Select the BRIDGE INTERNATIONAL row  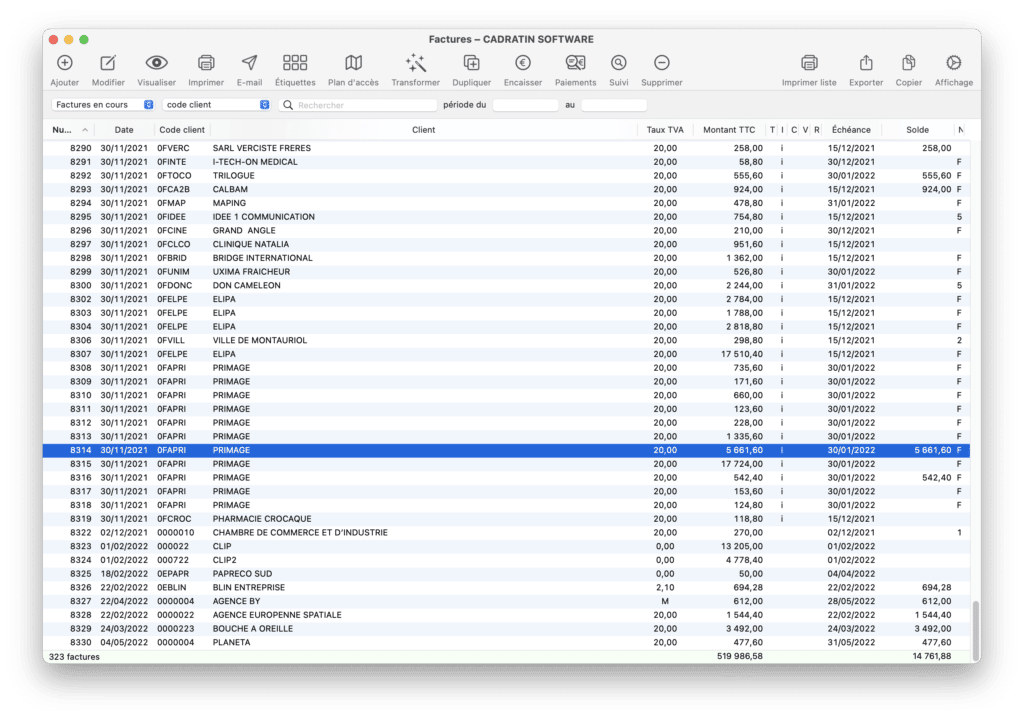point(506,258)
